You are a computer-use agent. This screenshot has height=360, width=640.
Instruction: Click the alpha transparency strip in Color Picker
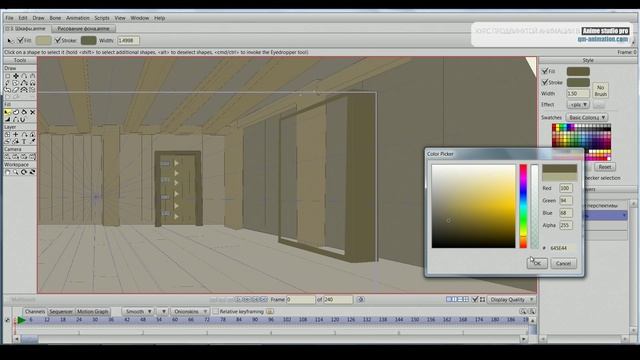point(534,206)
